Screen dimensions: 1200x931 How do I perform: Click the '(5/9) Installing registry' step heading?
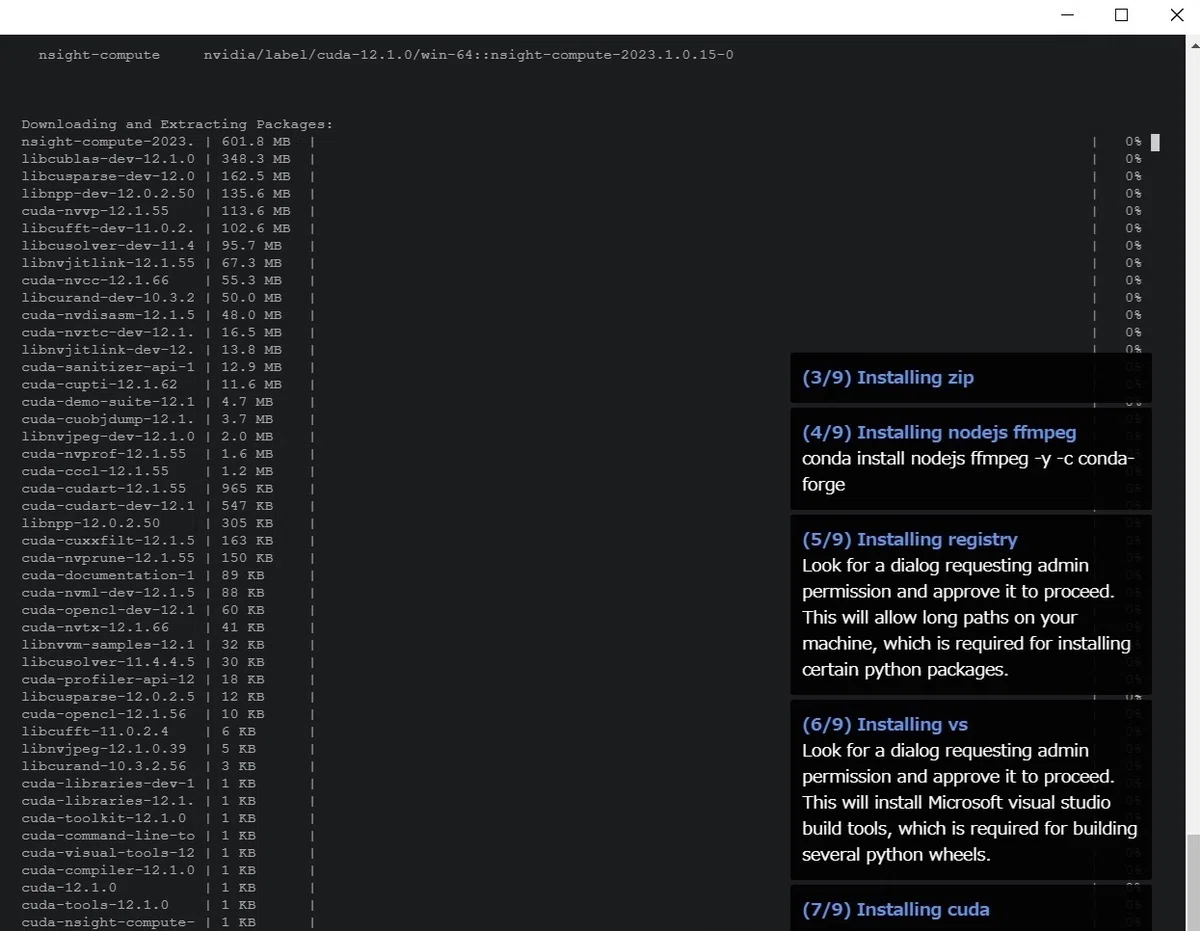[x=909, y=539]
